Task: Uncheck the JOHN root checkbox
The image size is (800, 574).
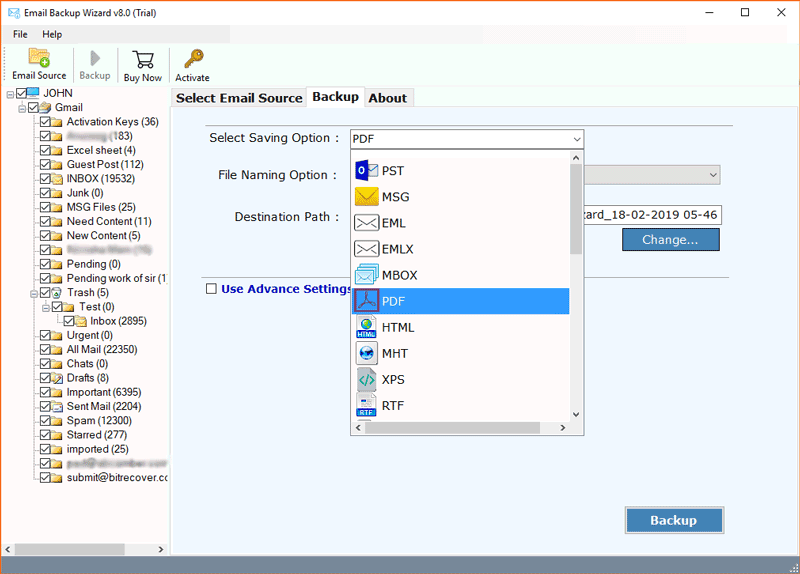Action: pyautogui.click(x=21, y=93)
